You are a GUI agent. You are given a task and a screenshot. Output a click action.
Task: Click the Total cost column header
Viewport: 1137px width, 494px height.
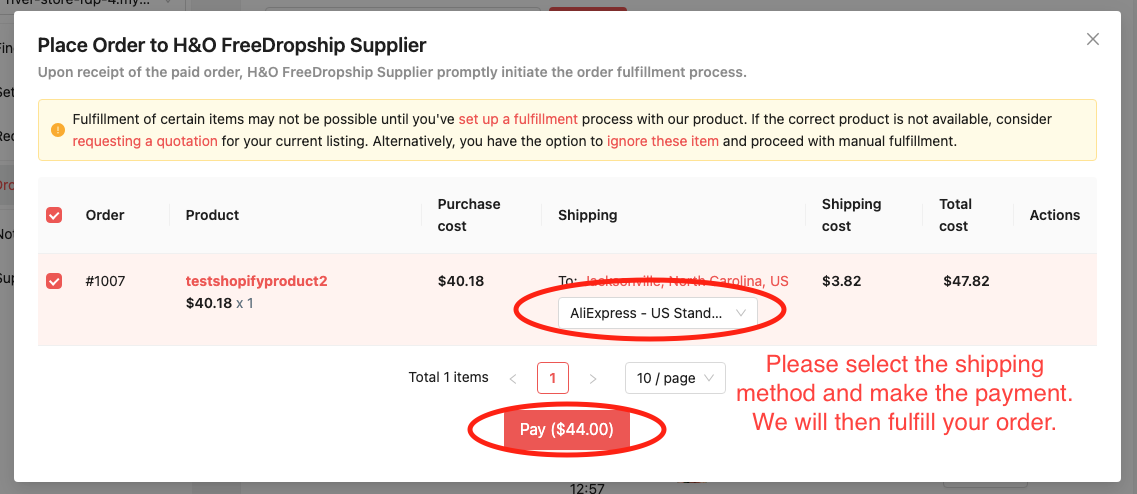(x=956, y=215)
